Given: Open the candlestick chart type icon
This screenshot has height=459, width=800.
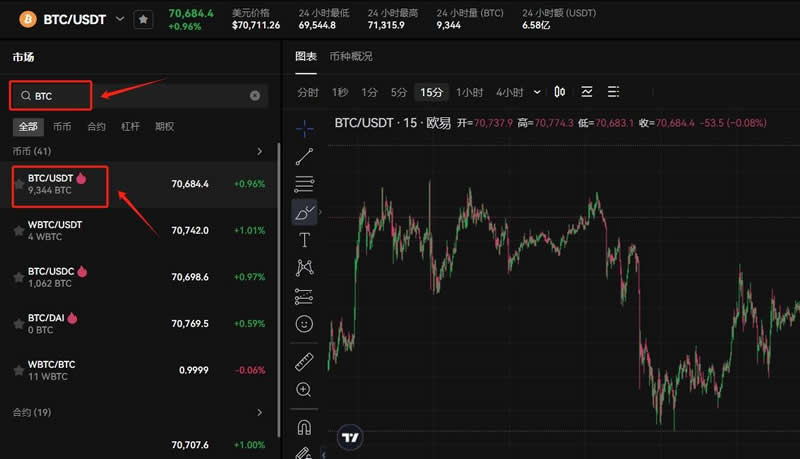Looking at the screenshot, I should [x=560, y=92].
